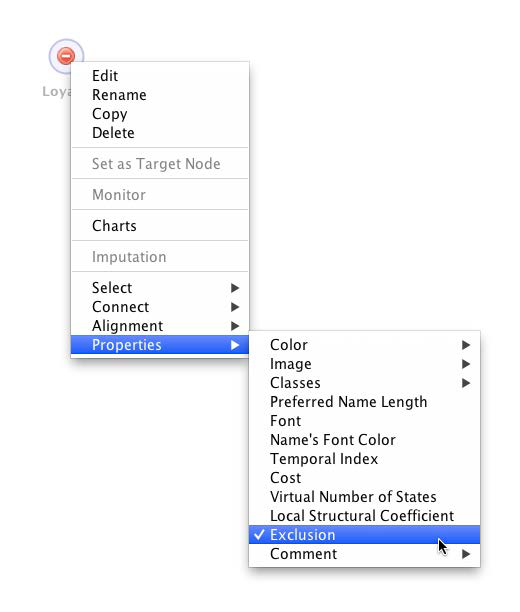Image resolution: width=520 pixels, height=612 pixels.
Task: Expand the Connect submenu
Action: click(x=160, y=307)
